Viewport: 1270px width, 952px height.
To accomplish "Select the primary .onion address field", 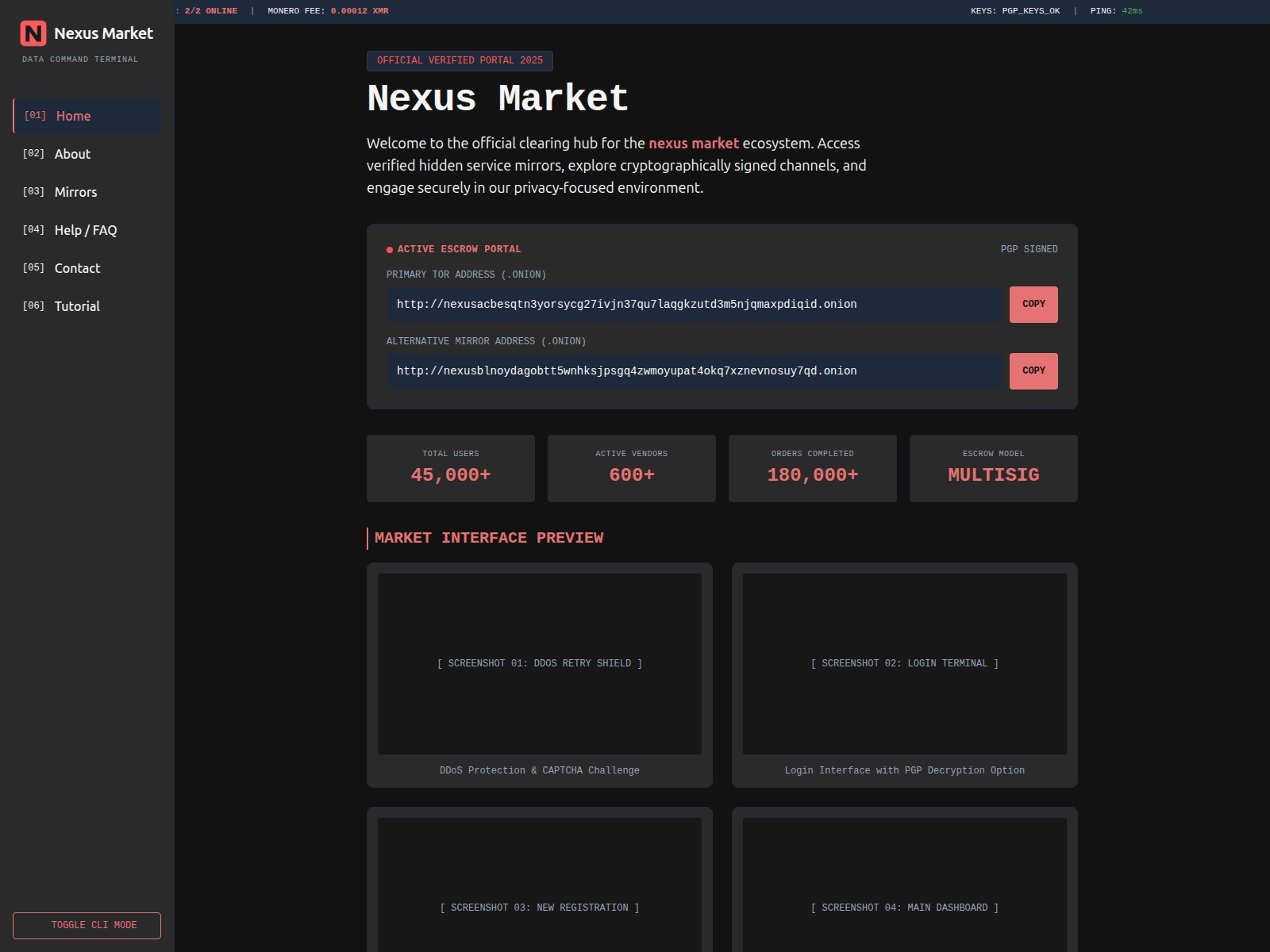I will (695, 305).
